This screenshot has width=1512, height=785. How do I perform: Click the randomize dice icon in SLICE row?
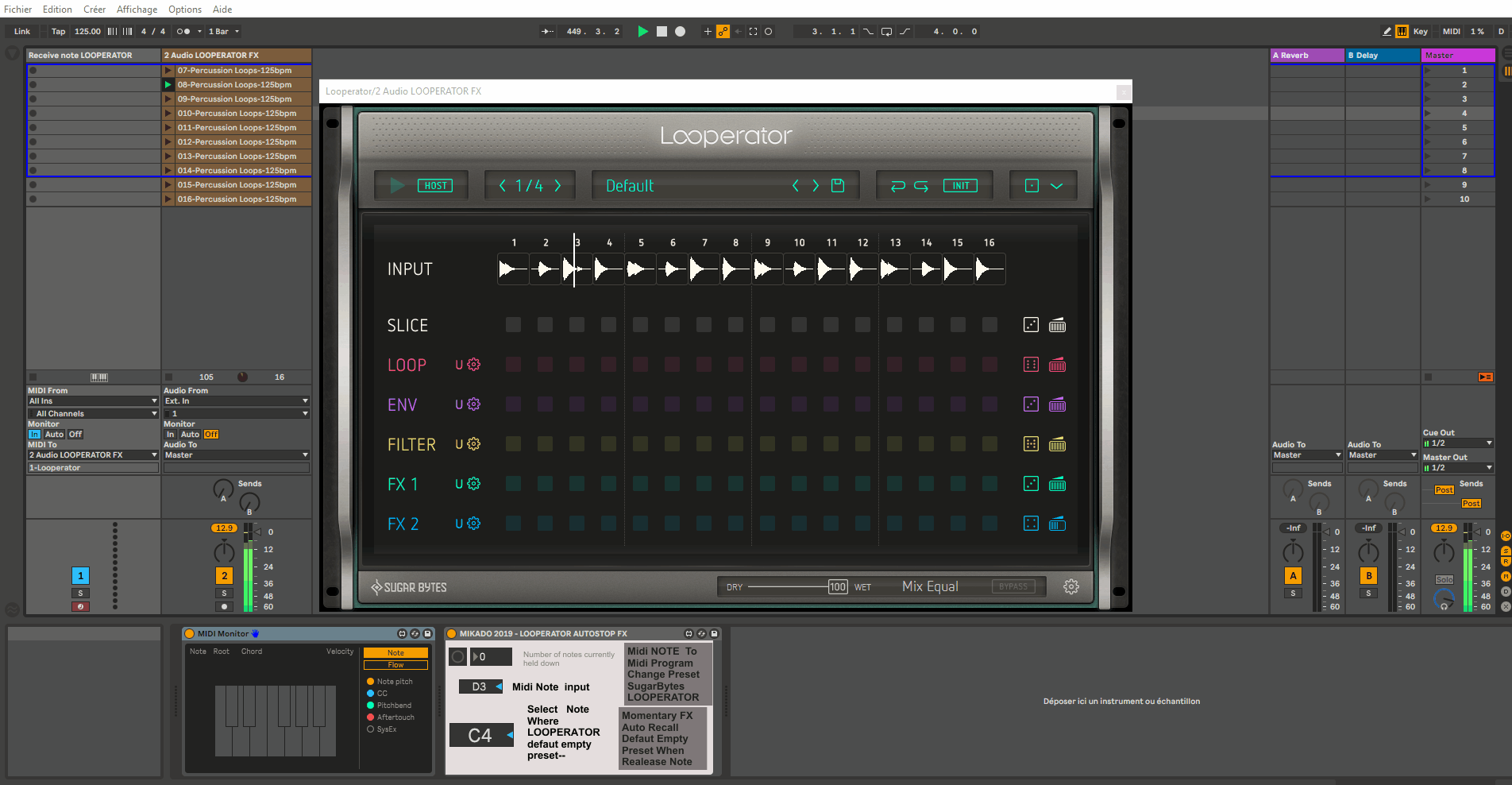point(1031,325)
